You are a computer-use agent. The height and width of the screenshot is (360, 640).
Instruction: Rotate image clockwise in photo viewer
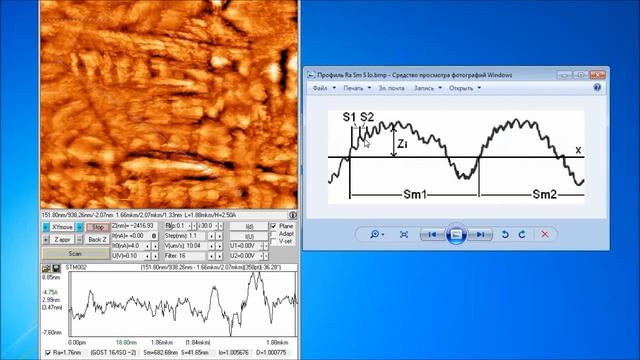[x=522, y=234]
